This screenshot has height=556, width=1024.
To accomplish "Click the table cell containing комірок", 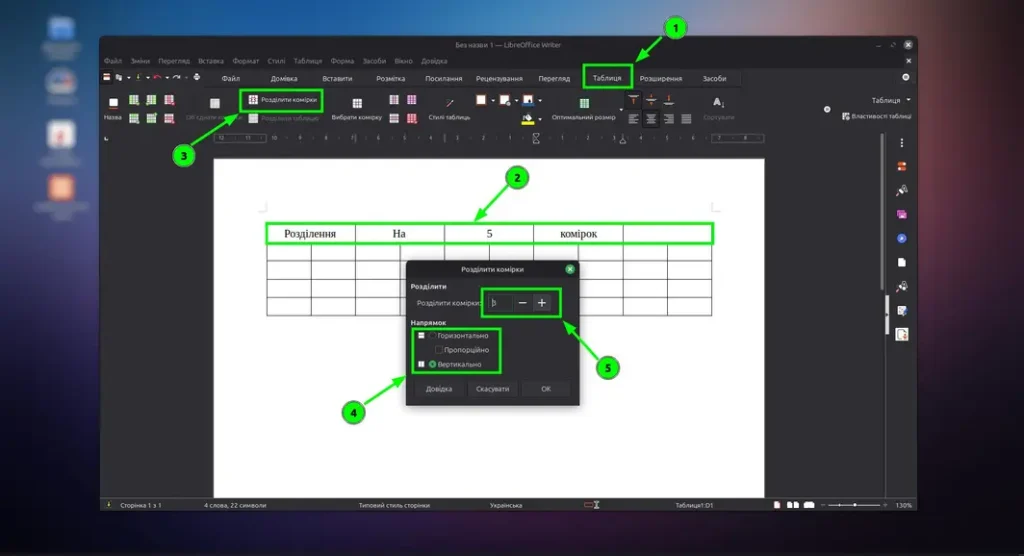I will point(579,234).
